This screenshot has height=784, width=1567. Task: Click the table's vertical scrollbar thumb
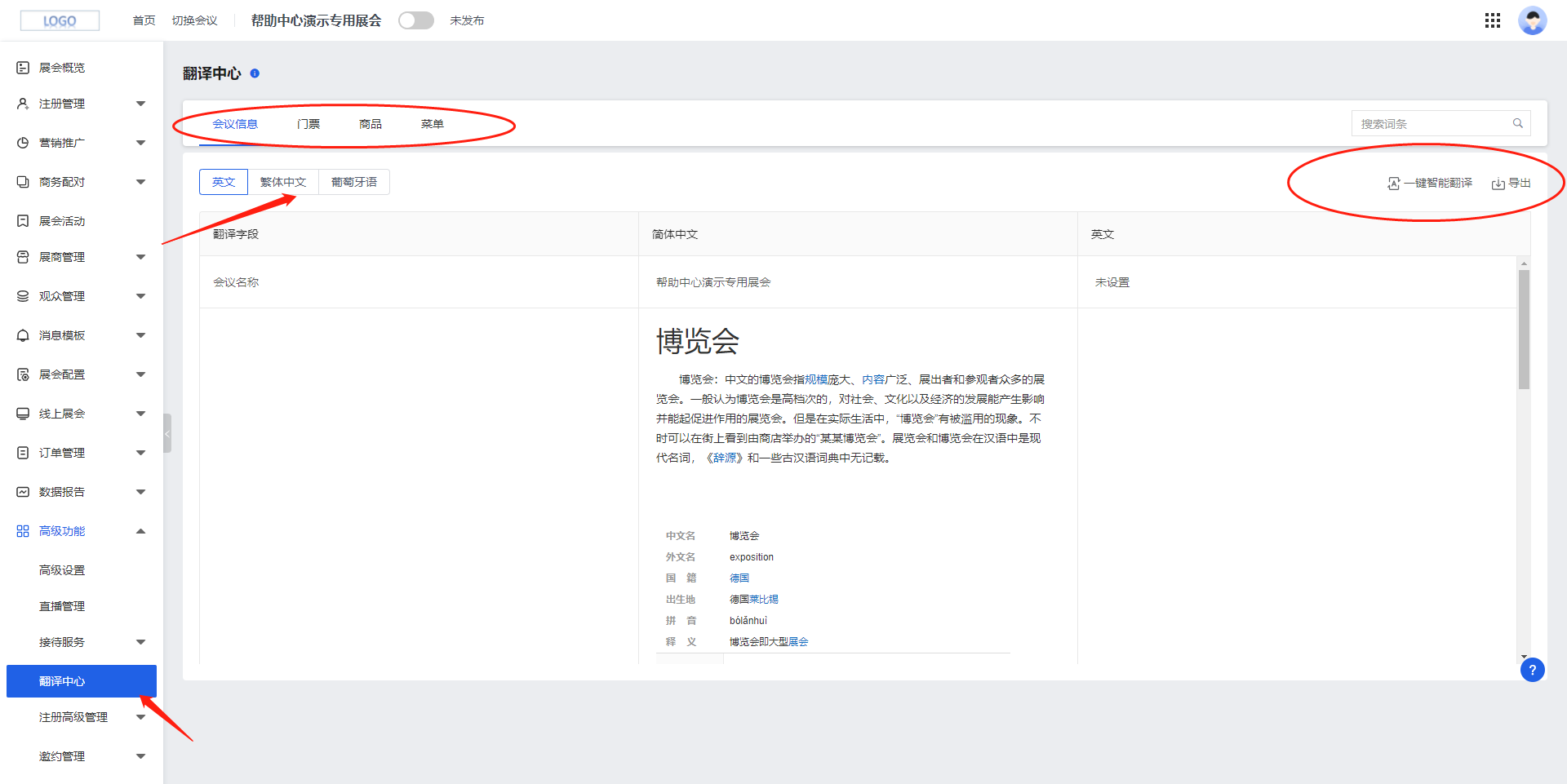pyautogui.click(x=1523, y=329)
